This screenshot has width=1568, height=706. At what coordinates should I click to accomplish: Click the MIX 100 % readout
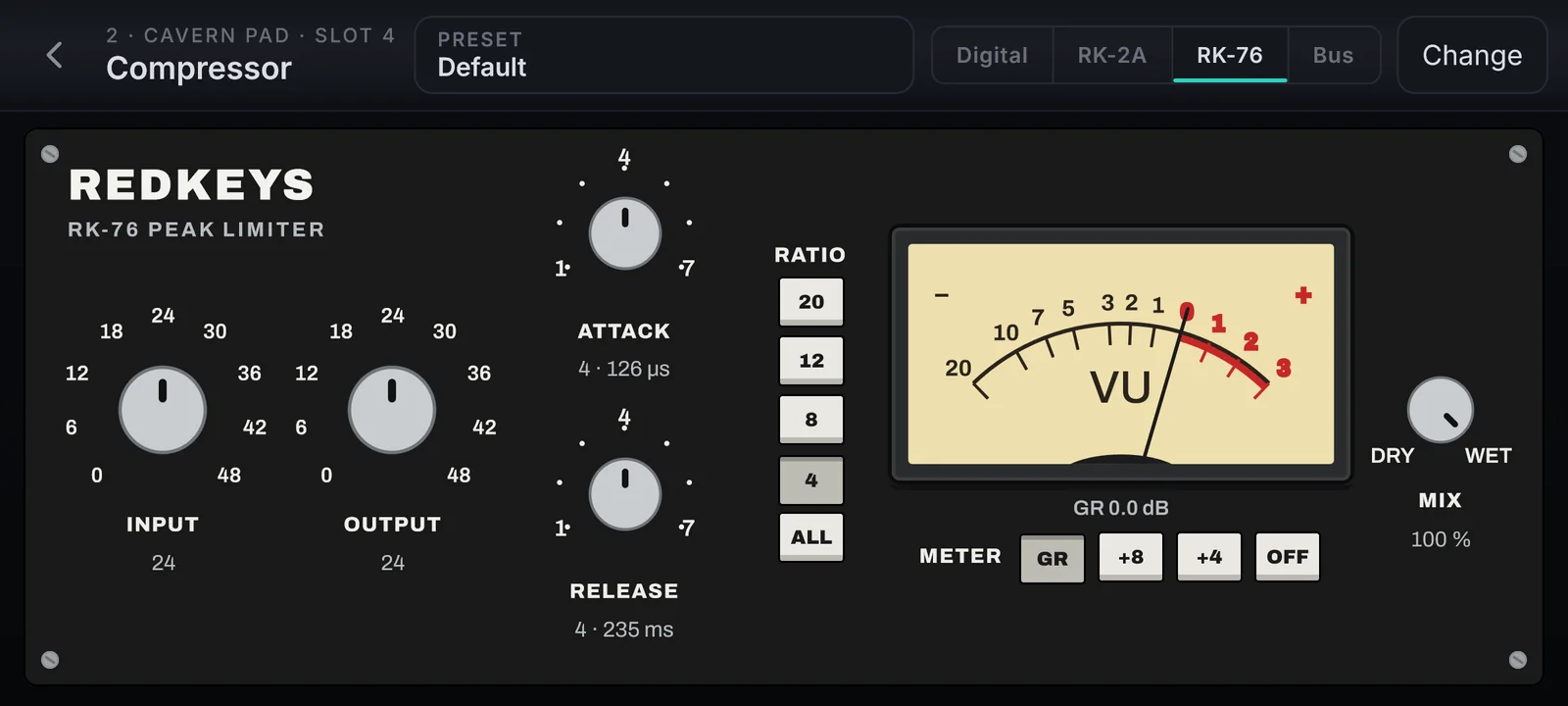(1441, 539)
